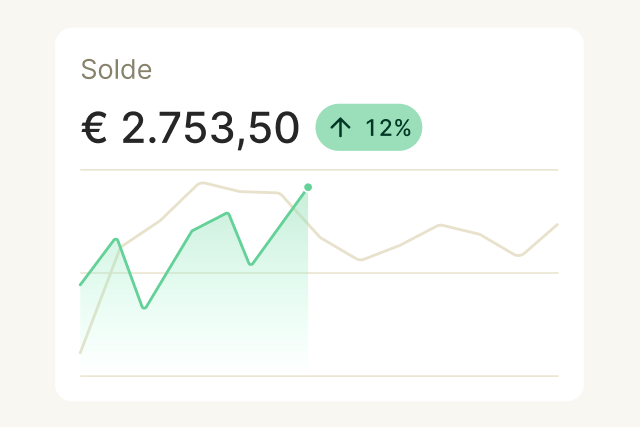
Task: Click the 2.753,50 balance amount
Action: 210,128
